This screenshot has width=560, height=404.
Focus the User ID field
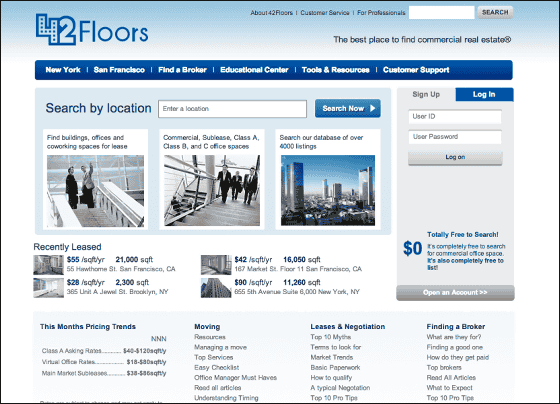pos(455,116)
